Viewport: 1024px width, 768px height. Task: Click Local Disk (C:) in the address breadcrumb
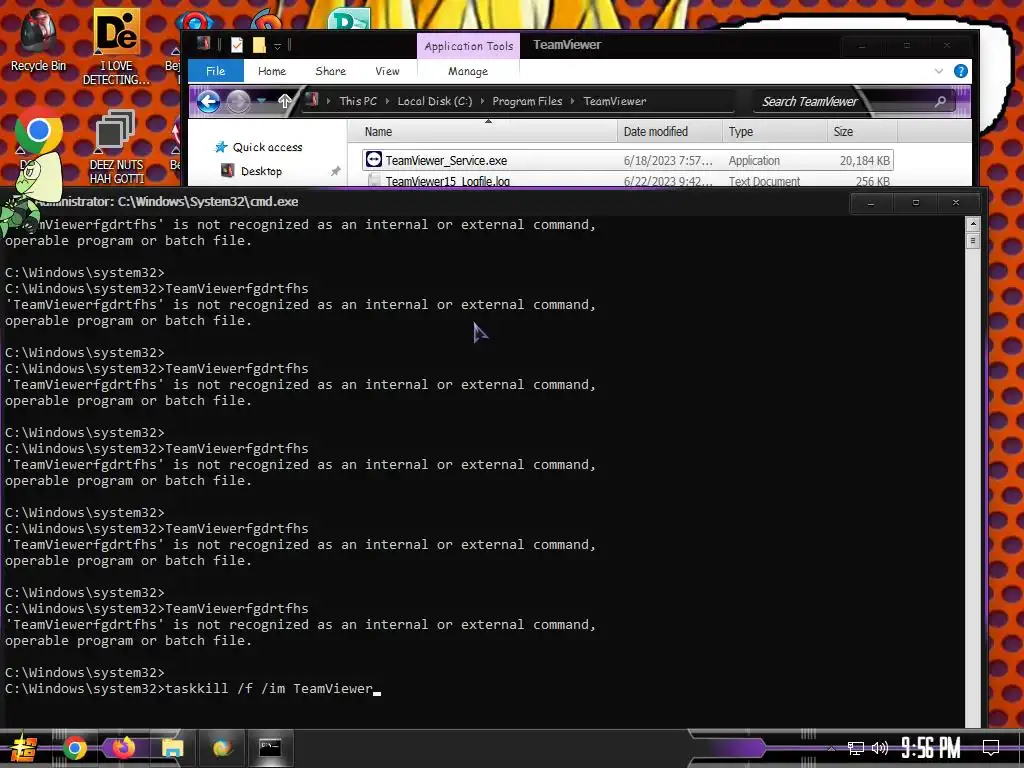click(x=435, y=101)
